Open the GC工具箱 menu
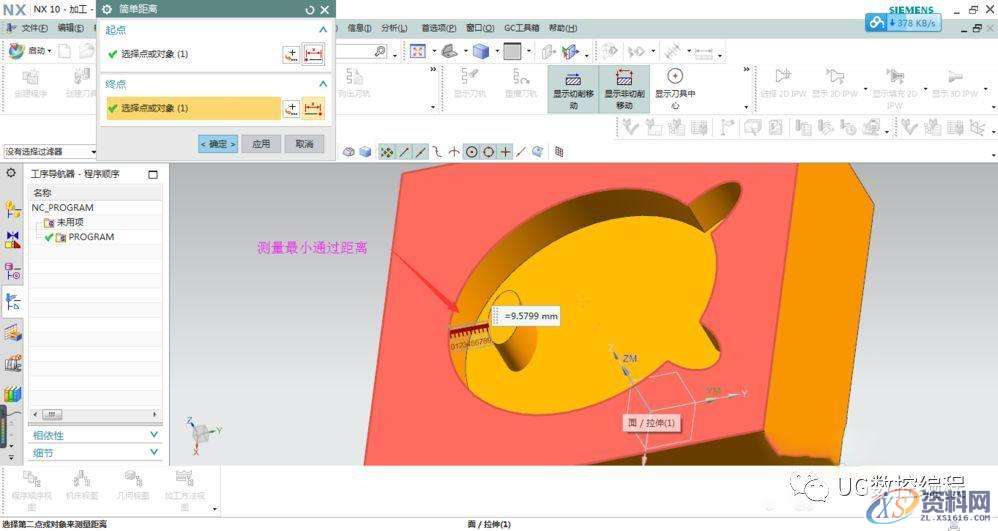 (x=521, y=28)
